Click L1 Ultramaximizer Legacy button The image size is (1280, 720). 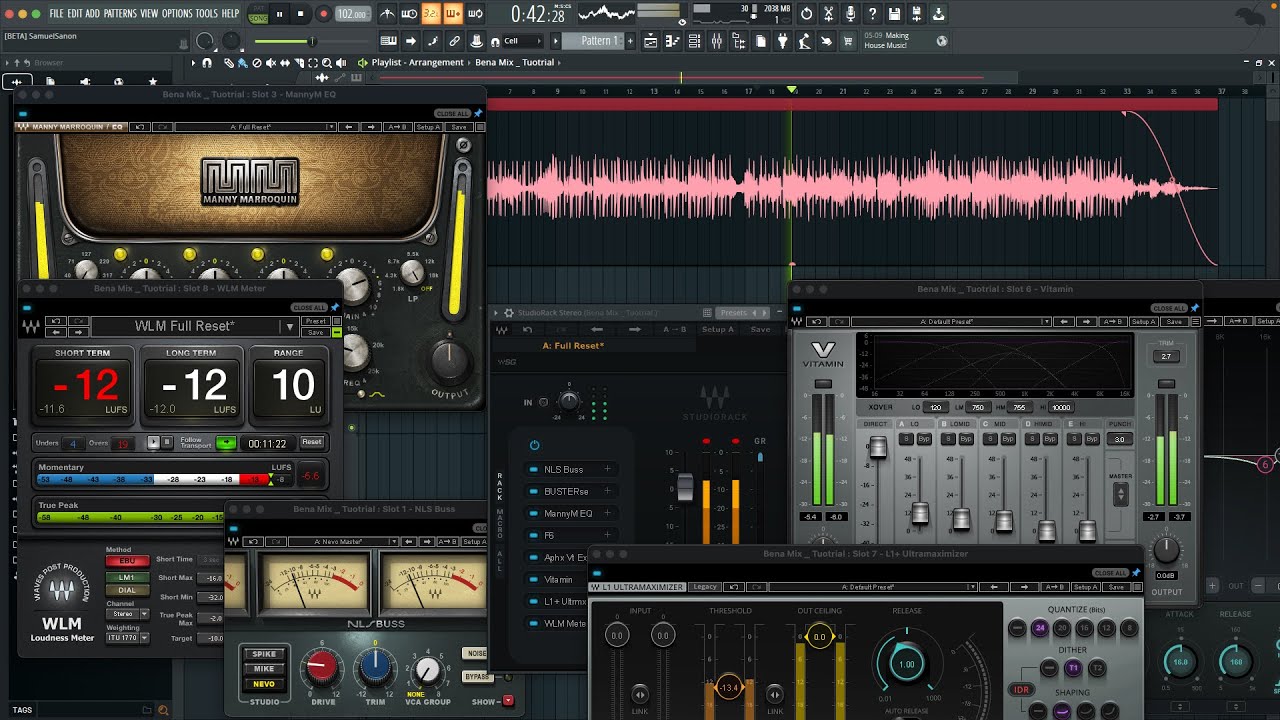705,587
